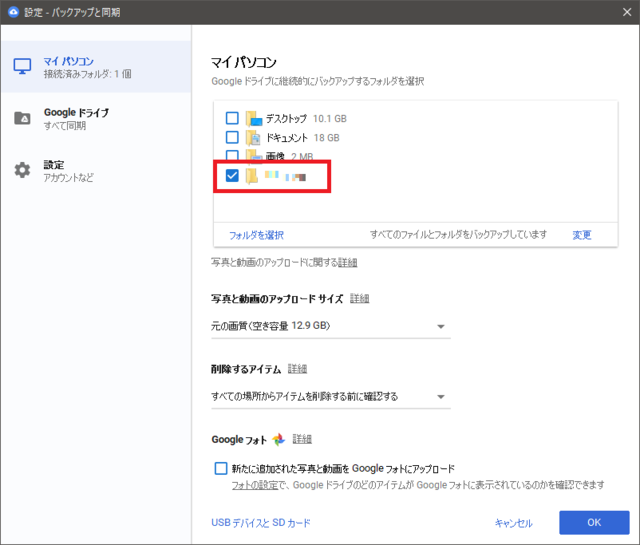
Task: Click the 18 GB size label
Action: coord(327,138)
